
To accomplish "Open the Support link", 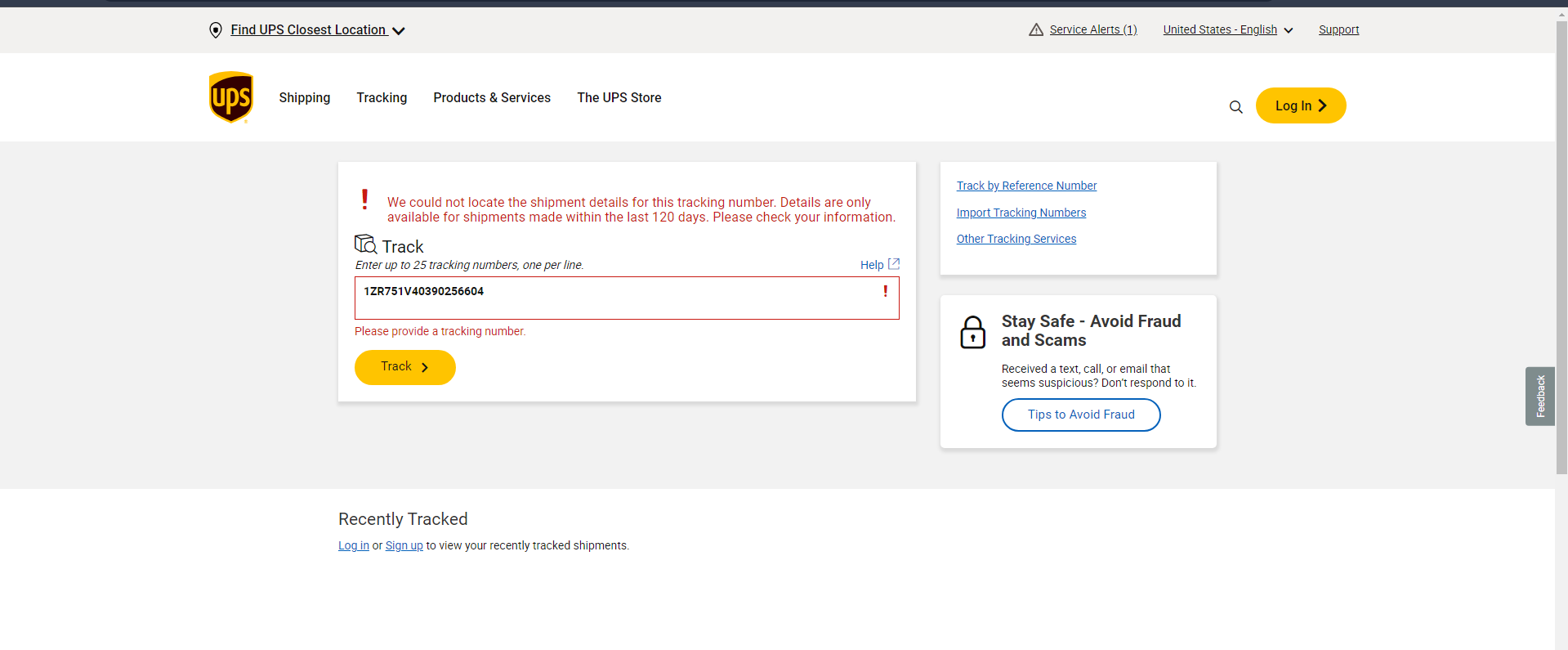I will [1339, 29].
